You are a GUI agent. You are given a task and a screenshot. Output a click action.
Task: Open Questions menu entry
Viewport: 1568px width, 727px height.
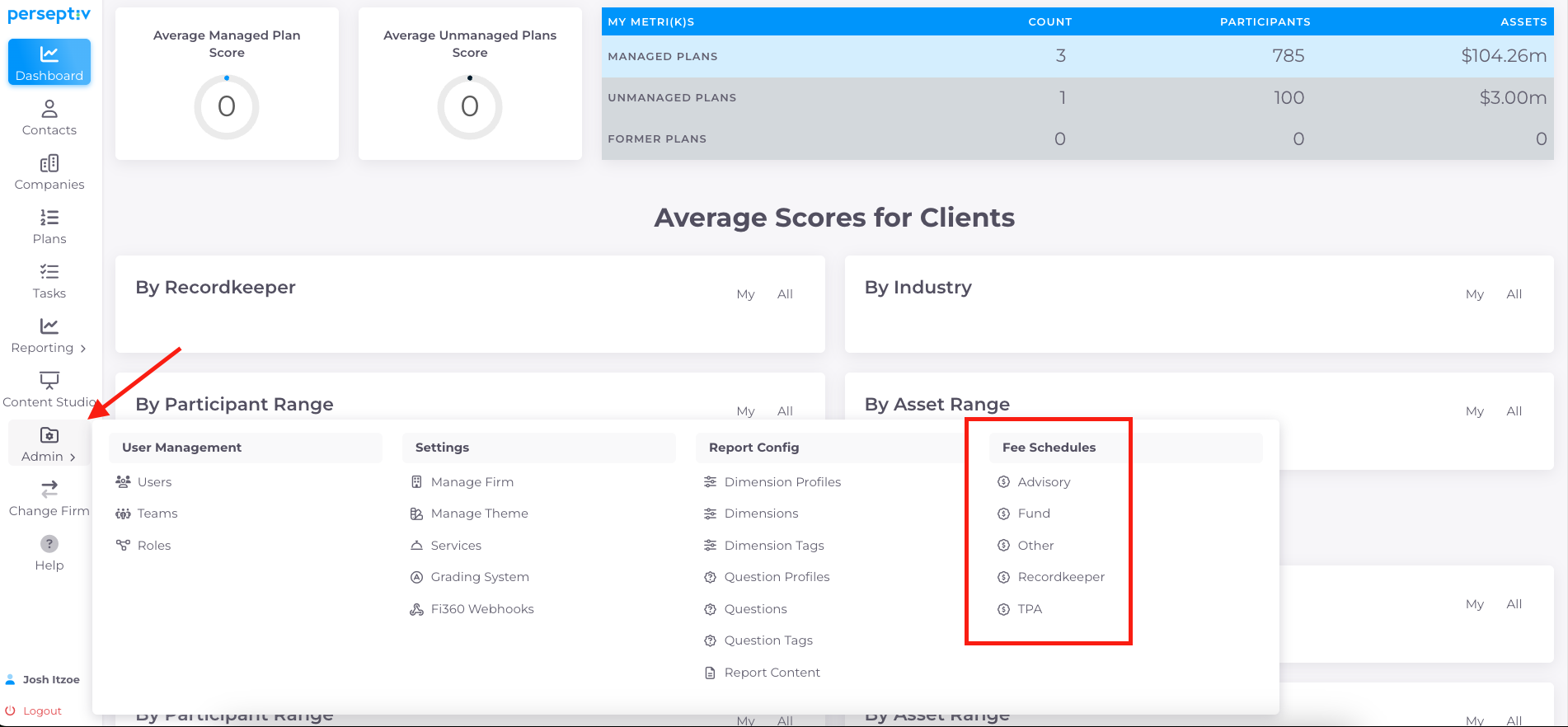tap(755, 609)
